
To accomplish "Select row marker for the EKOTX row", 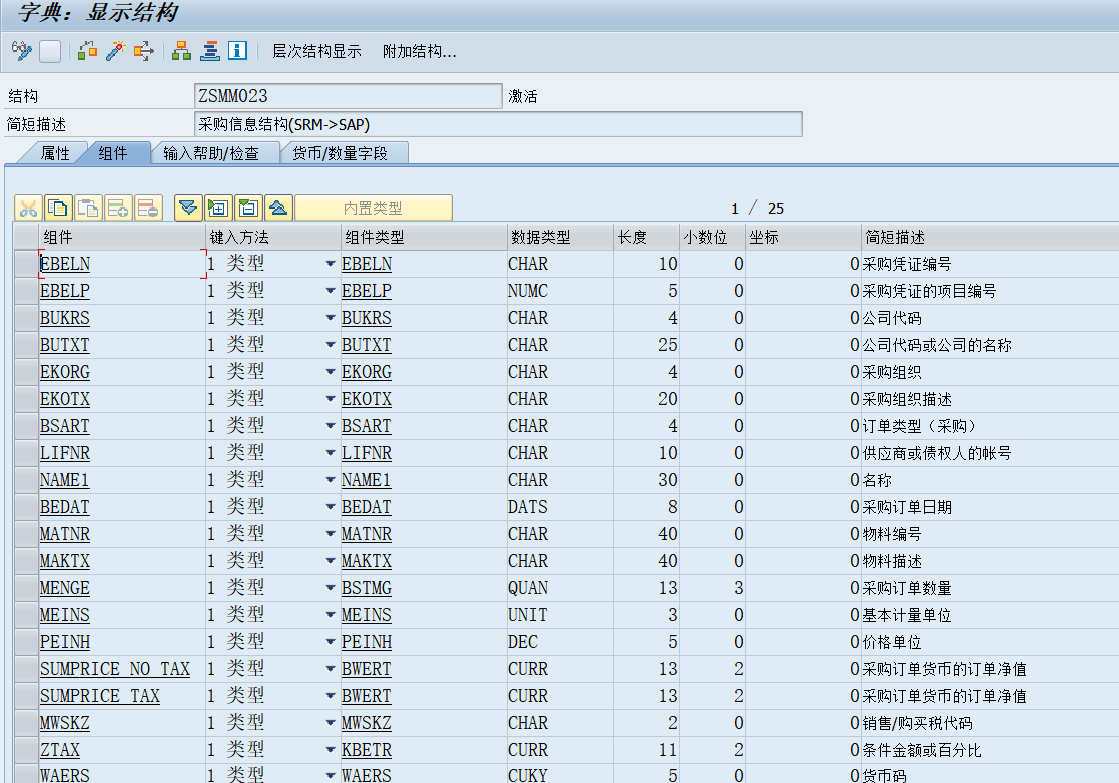I will pyautogui.click(x=26, y=399).
